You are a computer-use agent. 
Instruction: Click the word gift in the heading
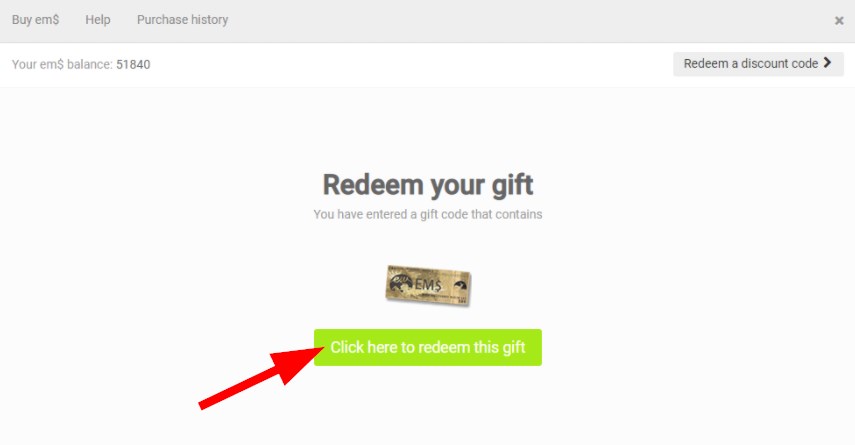pyautogui.click(x=512, y=185)
